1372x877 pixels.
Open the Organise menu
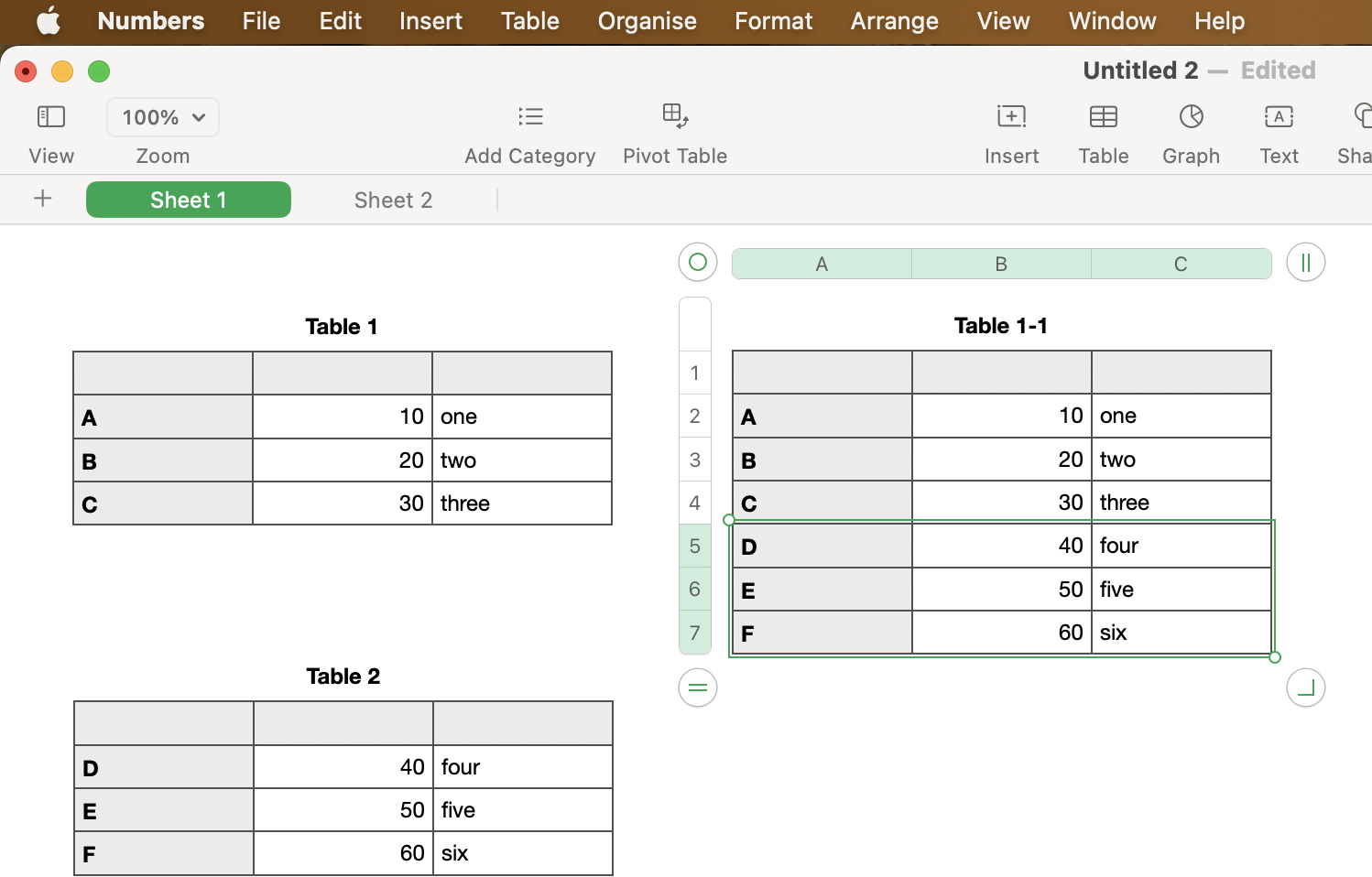pyautogui.click(x=647, y=21)
